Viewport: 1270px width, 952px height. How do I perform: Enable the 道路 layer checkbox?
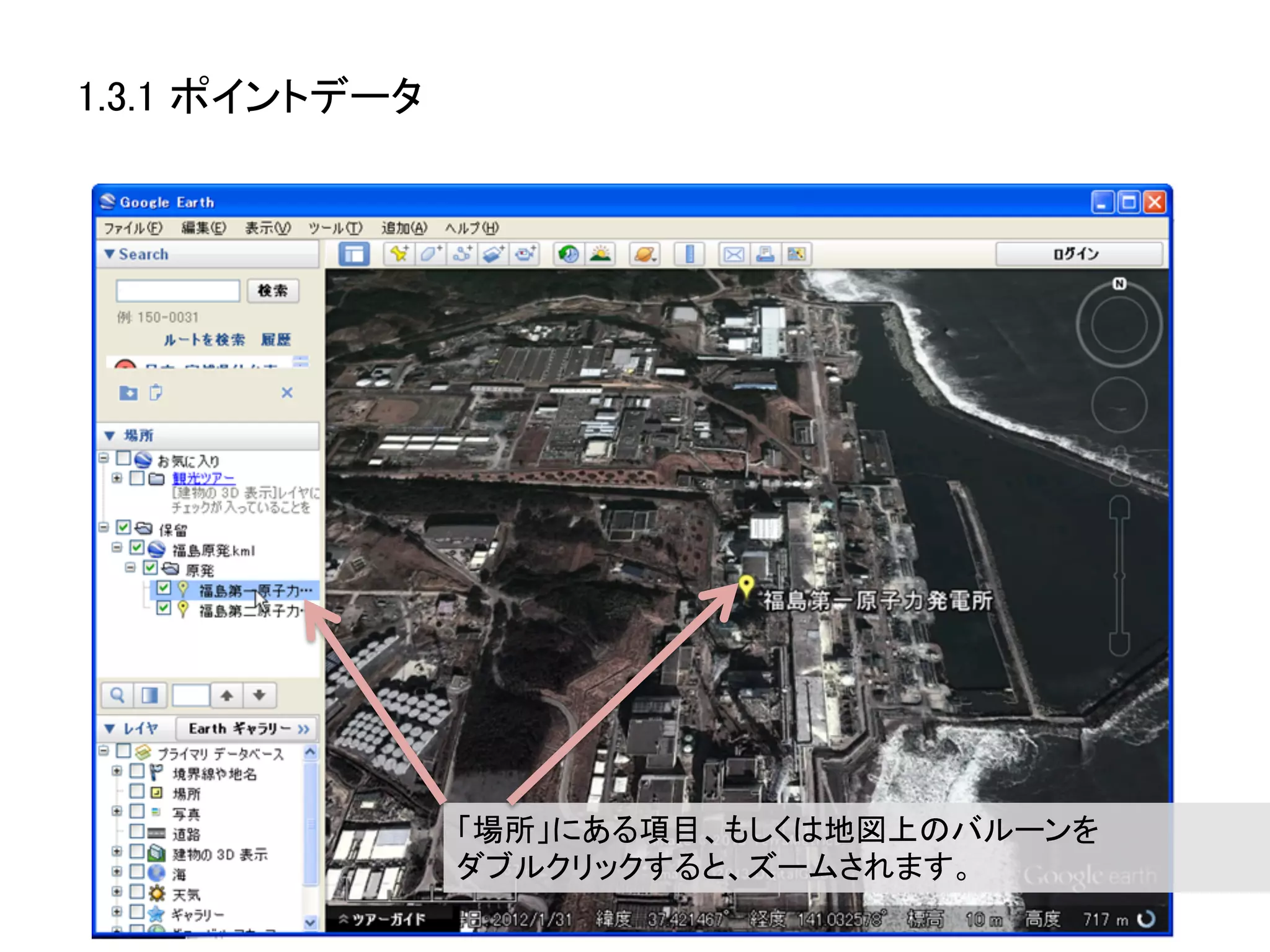(137, 831)
